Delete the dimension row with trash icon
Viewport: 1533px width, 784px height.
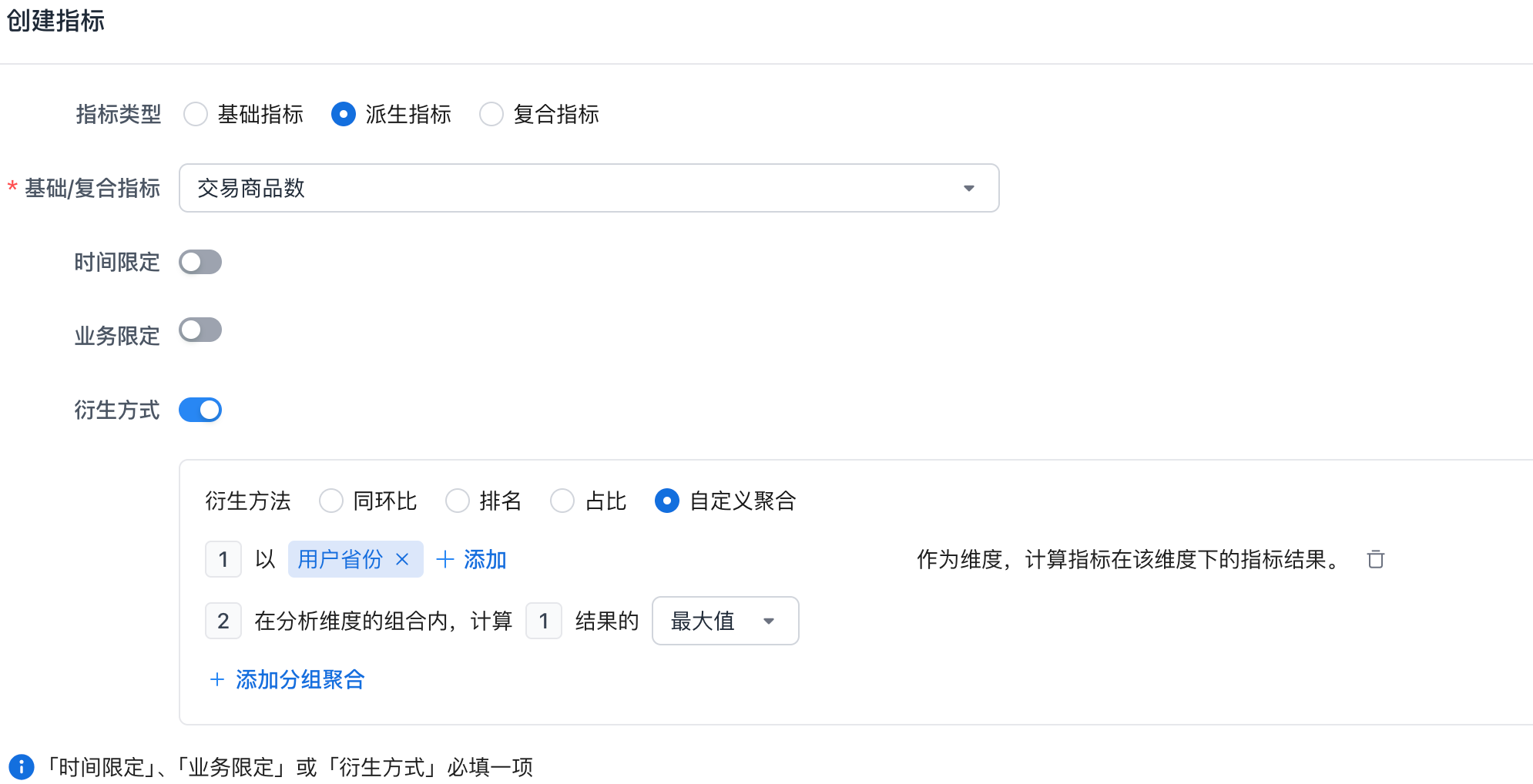tap(1375, 559)
